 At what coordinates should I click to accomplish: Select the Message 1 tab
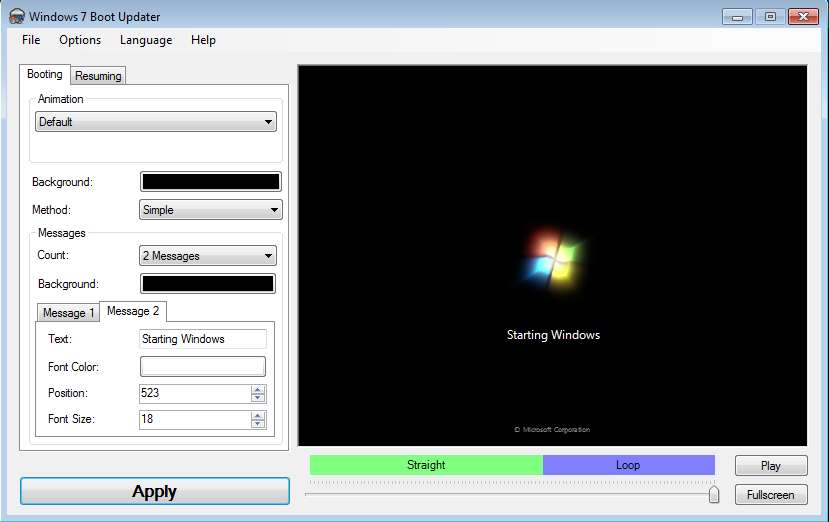(x=69, y=313)
